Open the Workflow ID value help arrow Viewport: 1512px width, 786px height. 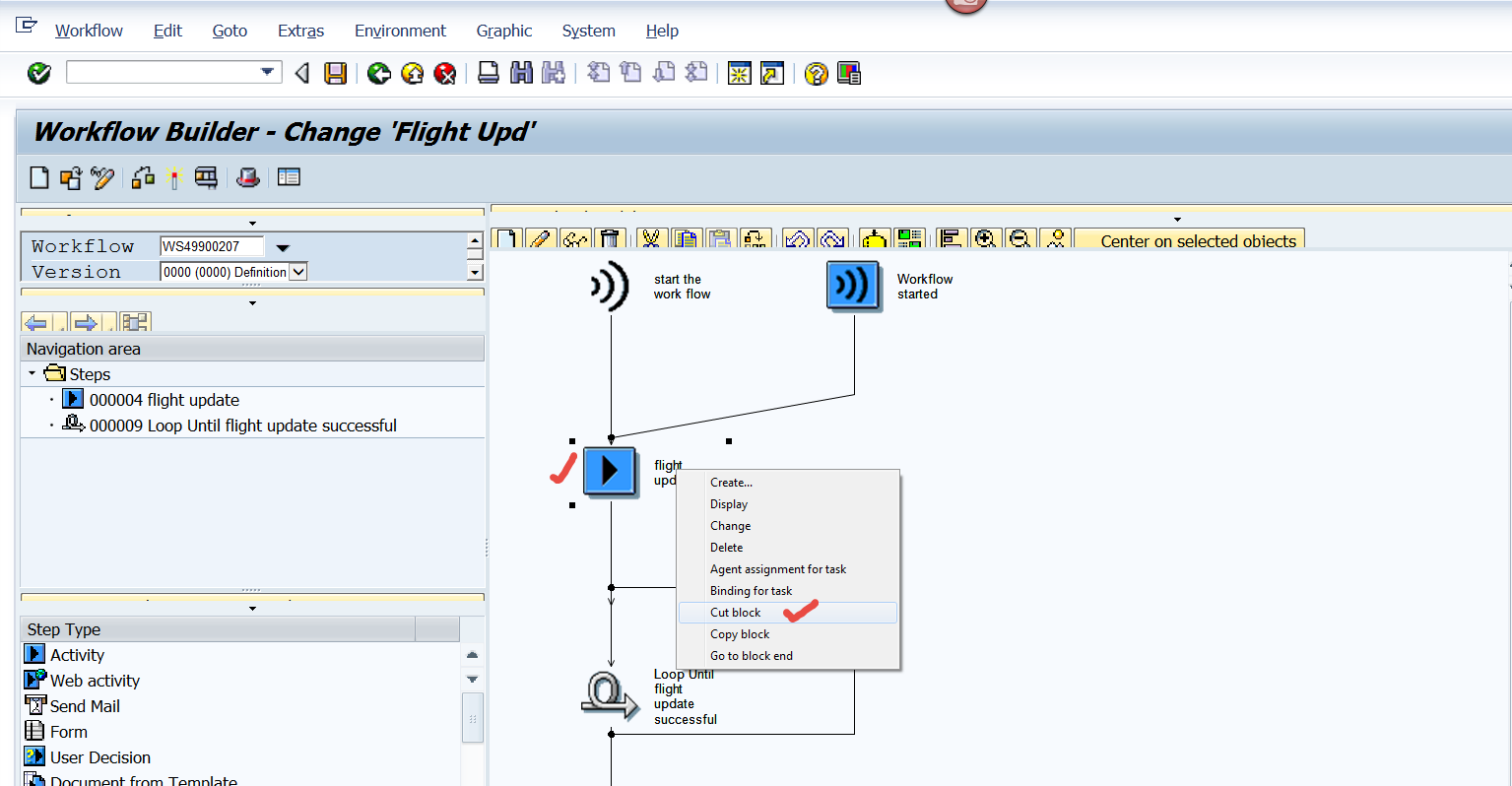(283, 247)
